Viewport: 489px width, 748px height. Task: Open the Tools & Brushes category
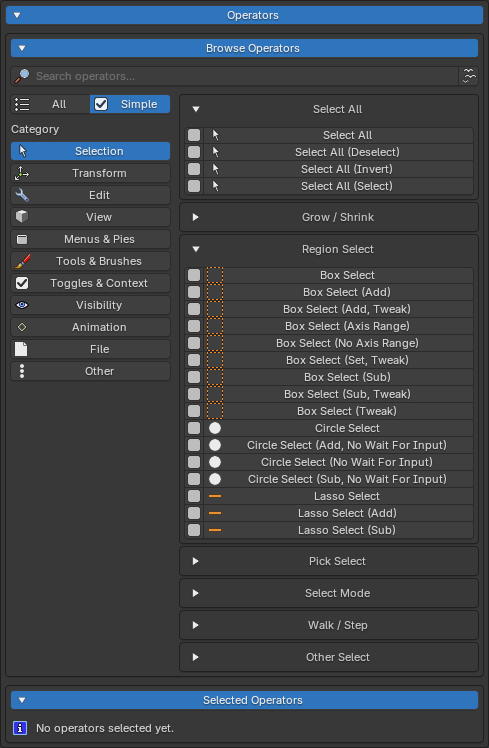click(91, 261)
